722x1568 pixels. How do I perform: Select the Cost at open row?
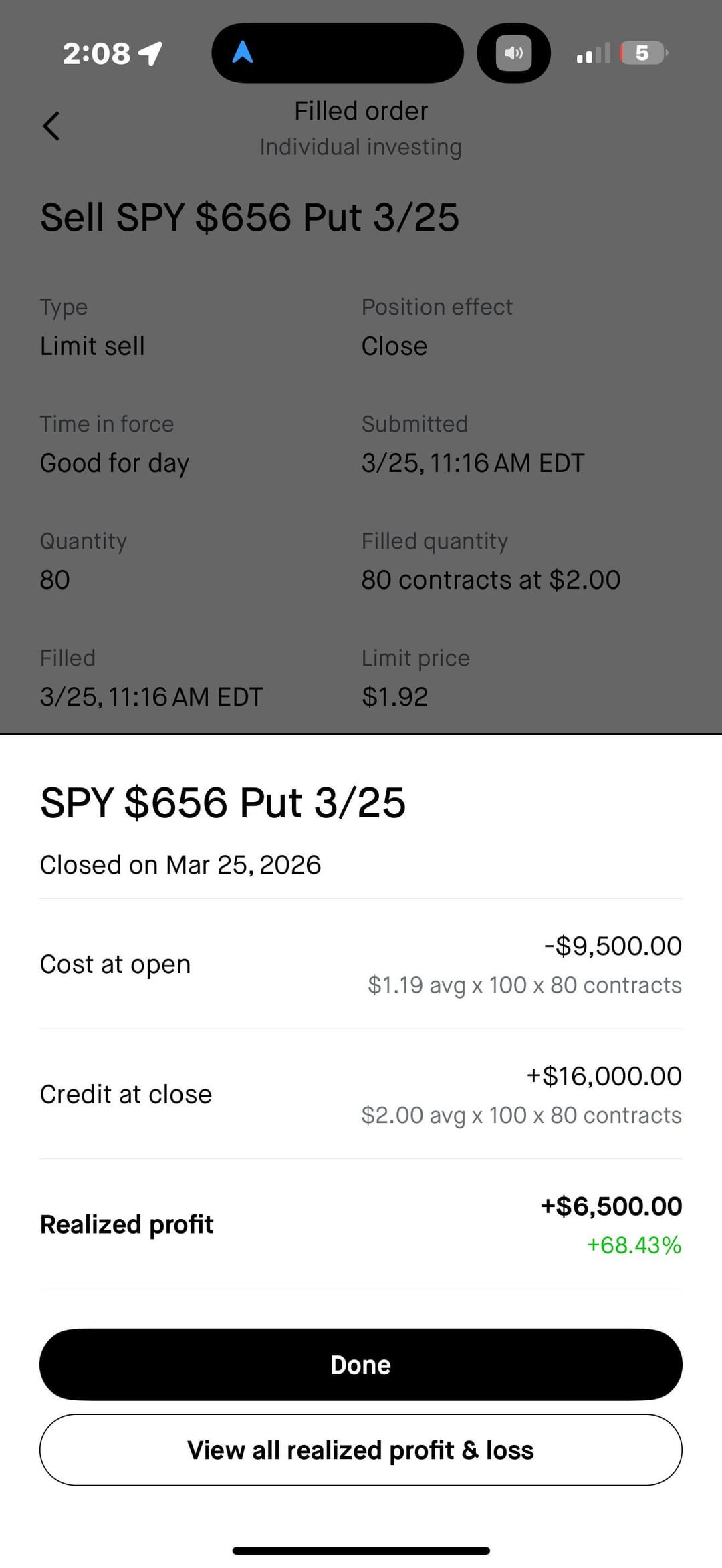coord(361,964)
